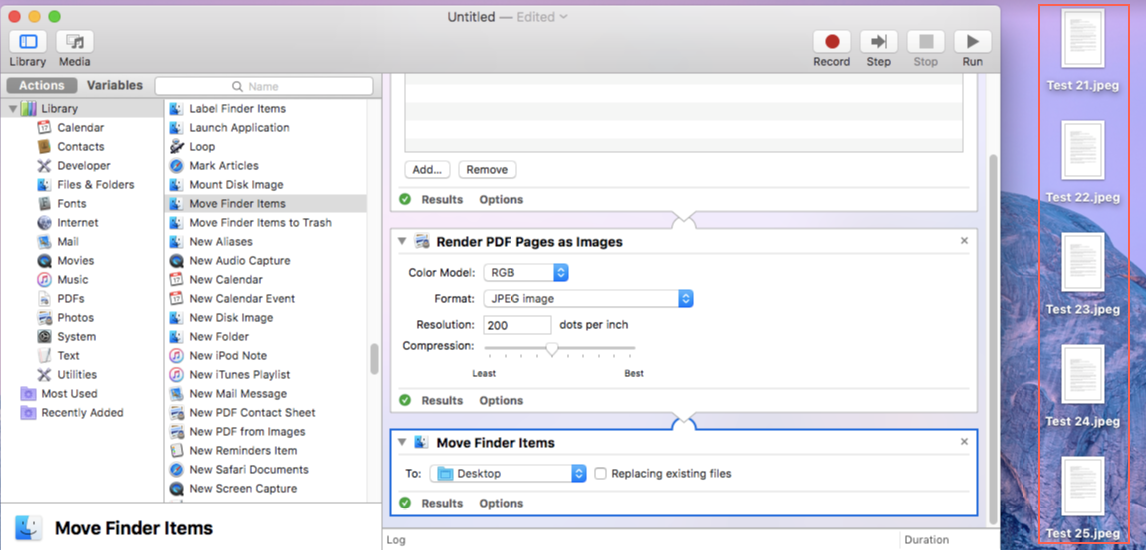Open the Photos category

75,318
